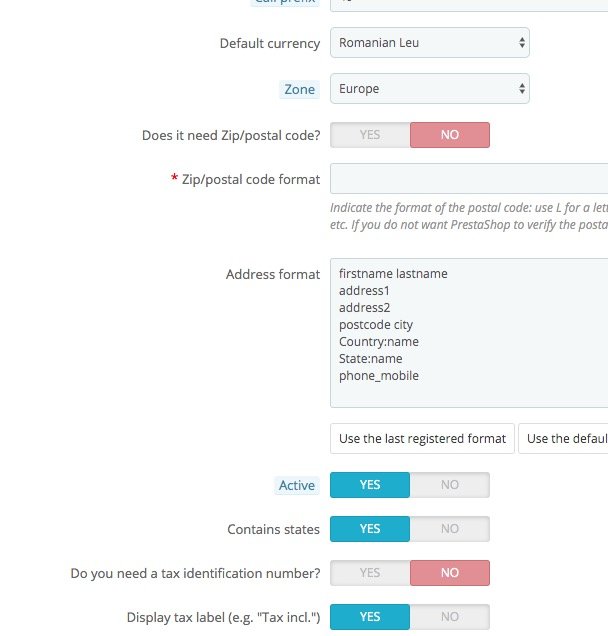Click the Zip/postal code format field
The image size is (608, 636).
click(468, 180)
